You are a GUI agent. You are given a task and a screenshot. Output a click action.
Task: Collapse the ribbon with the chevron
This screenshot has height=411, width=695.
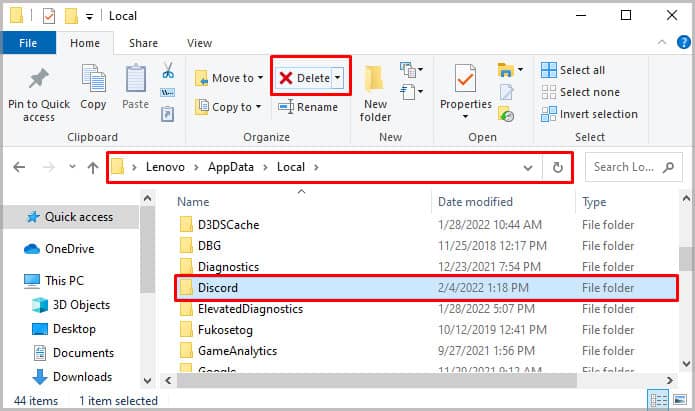[x=662, y=43]
